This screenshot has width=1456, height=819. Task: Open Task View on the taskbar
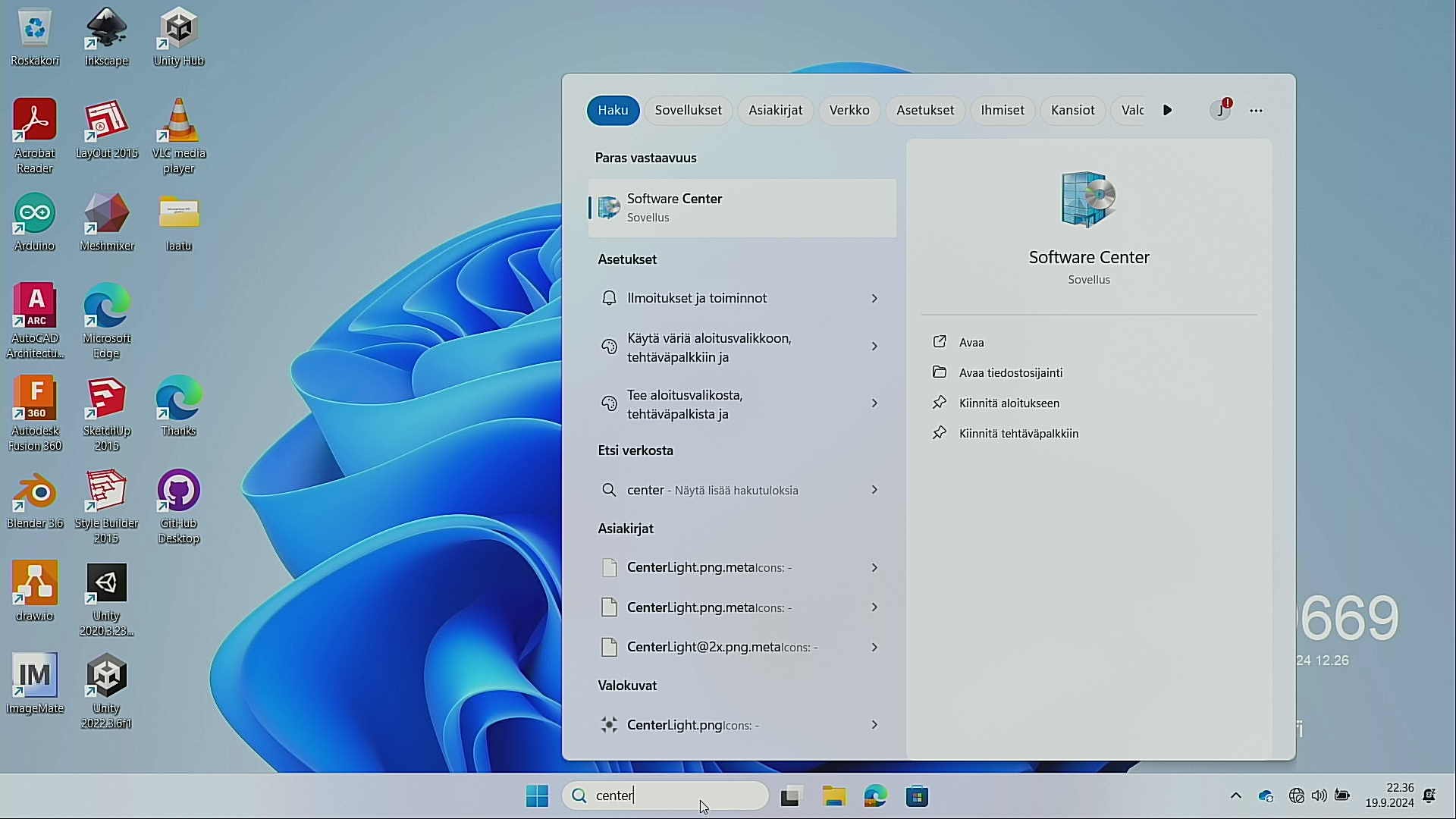[790, 796]
